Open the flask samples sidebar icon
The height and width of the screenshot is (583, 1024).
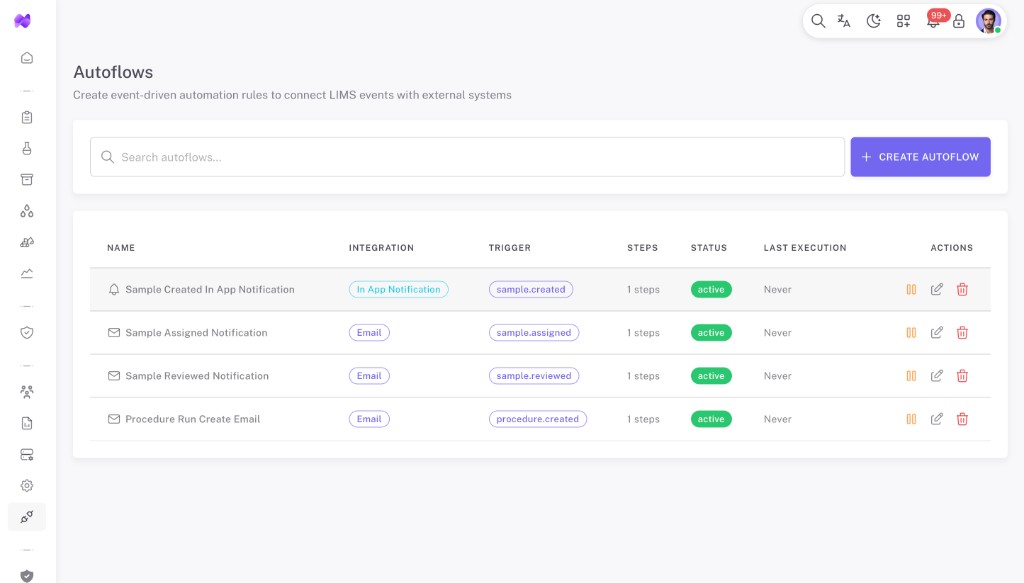click(x=27, y=149)
